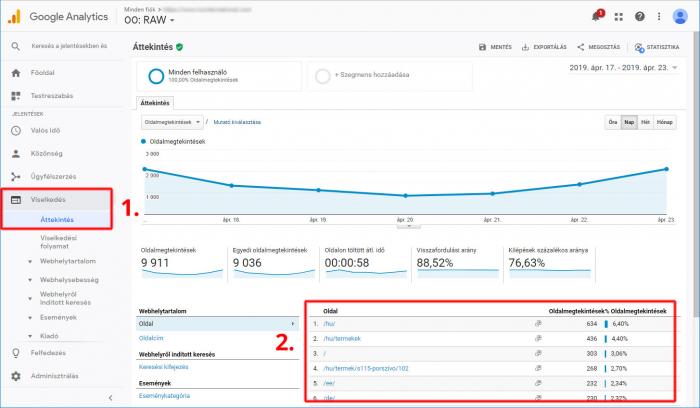This screenshot has width=700, height=408.
Task: Click the help question mark icon
Action: point(640,16)
